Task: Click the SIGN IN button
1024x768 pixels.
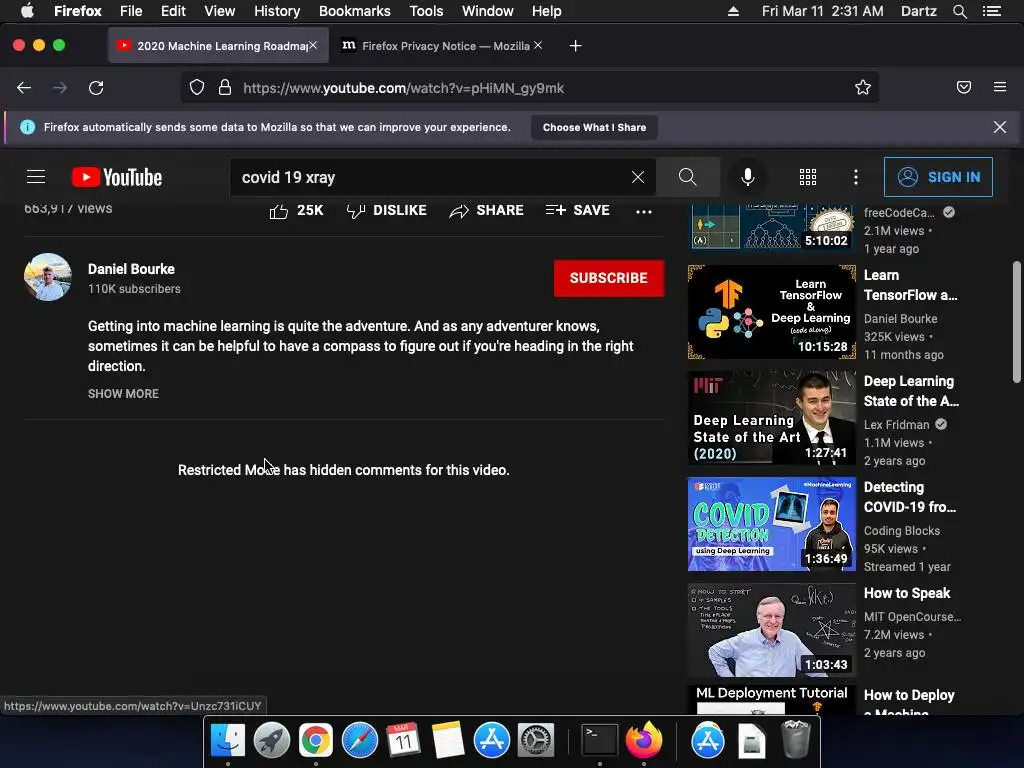Action: [938, 177]
